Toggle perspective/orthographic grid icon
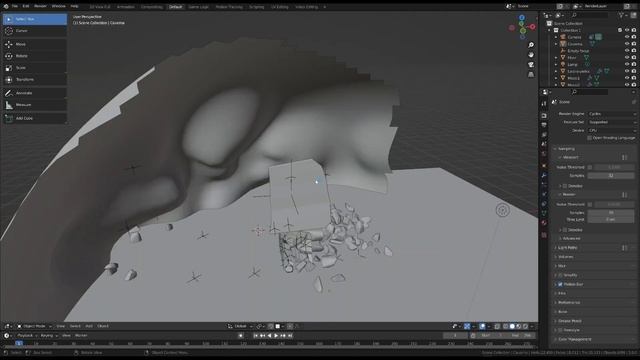The image size is (640, 360). click(531, 75)
